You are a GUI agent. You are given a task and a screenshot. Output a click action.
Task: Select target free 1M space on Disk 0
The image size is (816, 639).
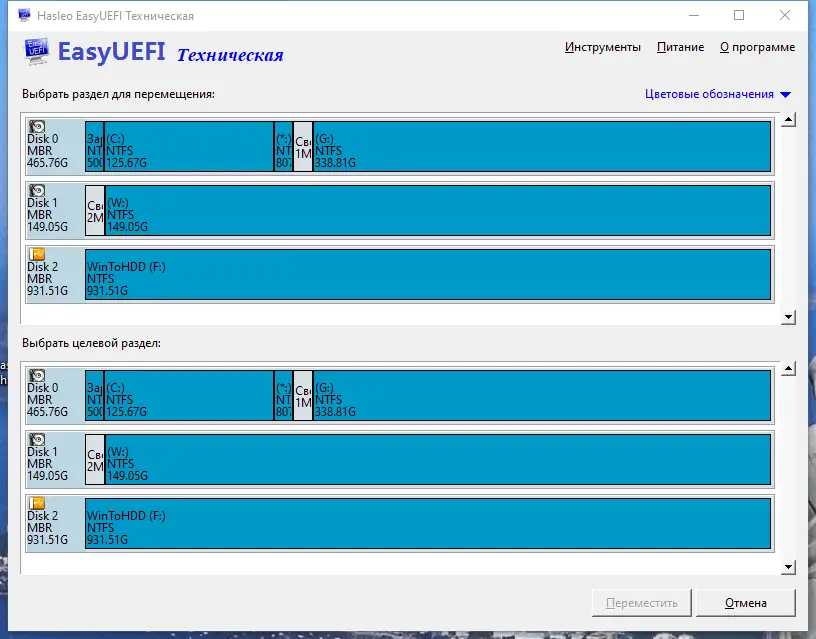tap(303, 395)
